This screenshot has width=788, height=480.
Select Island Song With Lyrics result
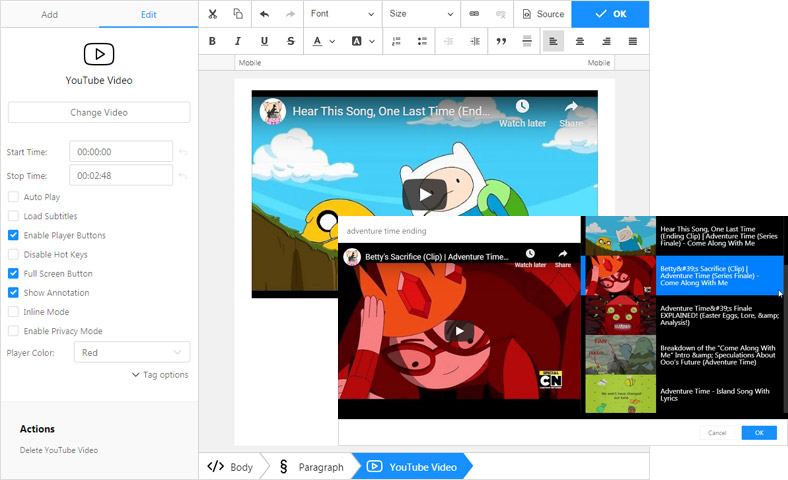coord(684,395)
